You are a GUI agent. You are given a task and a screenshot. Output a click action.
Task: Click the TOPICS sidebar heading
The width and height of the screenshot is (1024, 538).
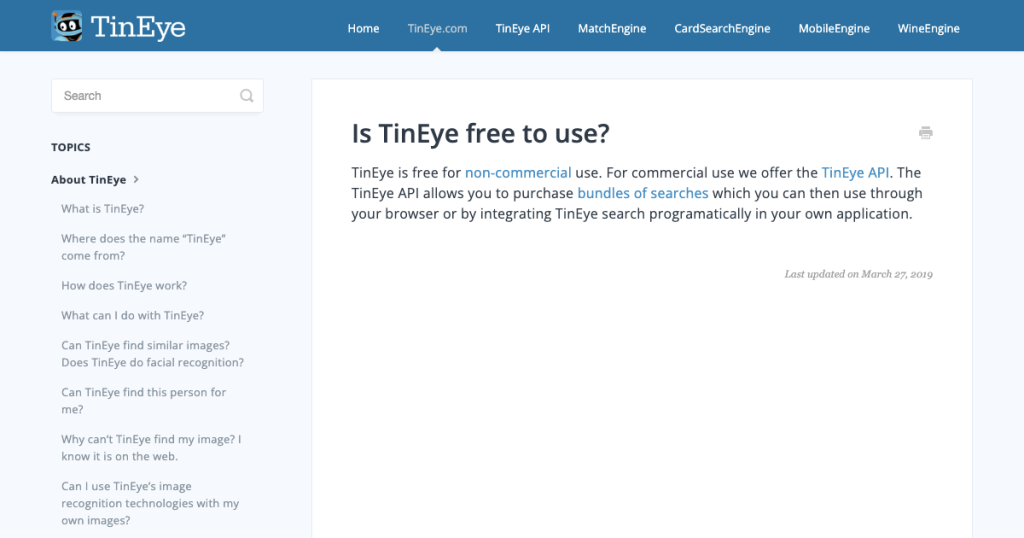[x=71, y=148]
